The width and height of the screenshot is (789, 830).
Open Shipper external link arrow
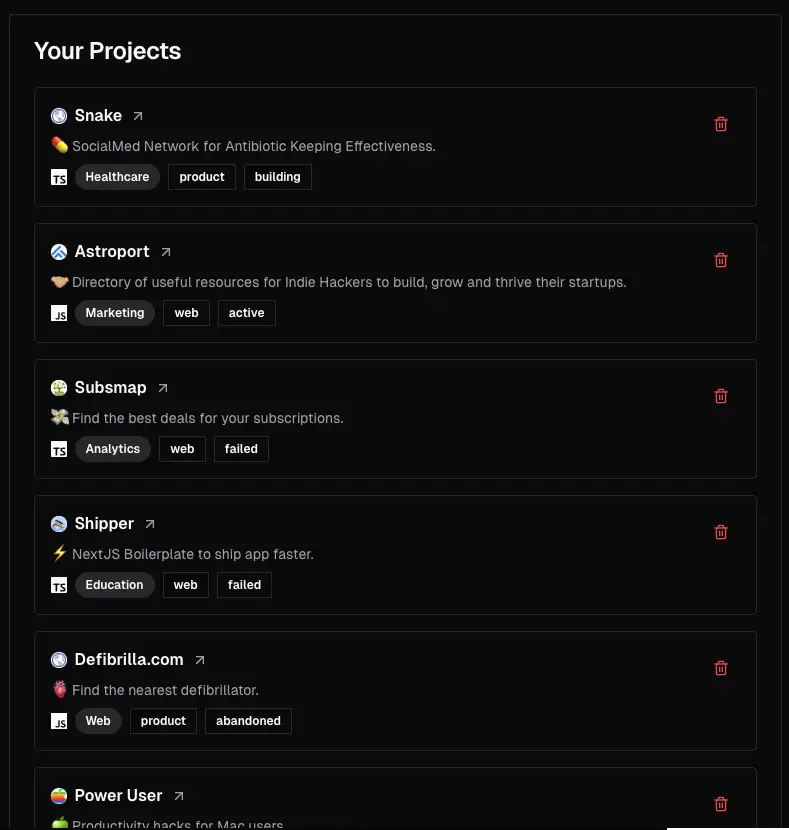(150, 524)
